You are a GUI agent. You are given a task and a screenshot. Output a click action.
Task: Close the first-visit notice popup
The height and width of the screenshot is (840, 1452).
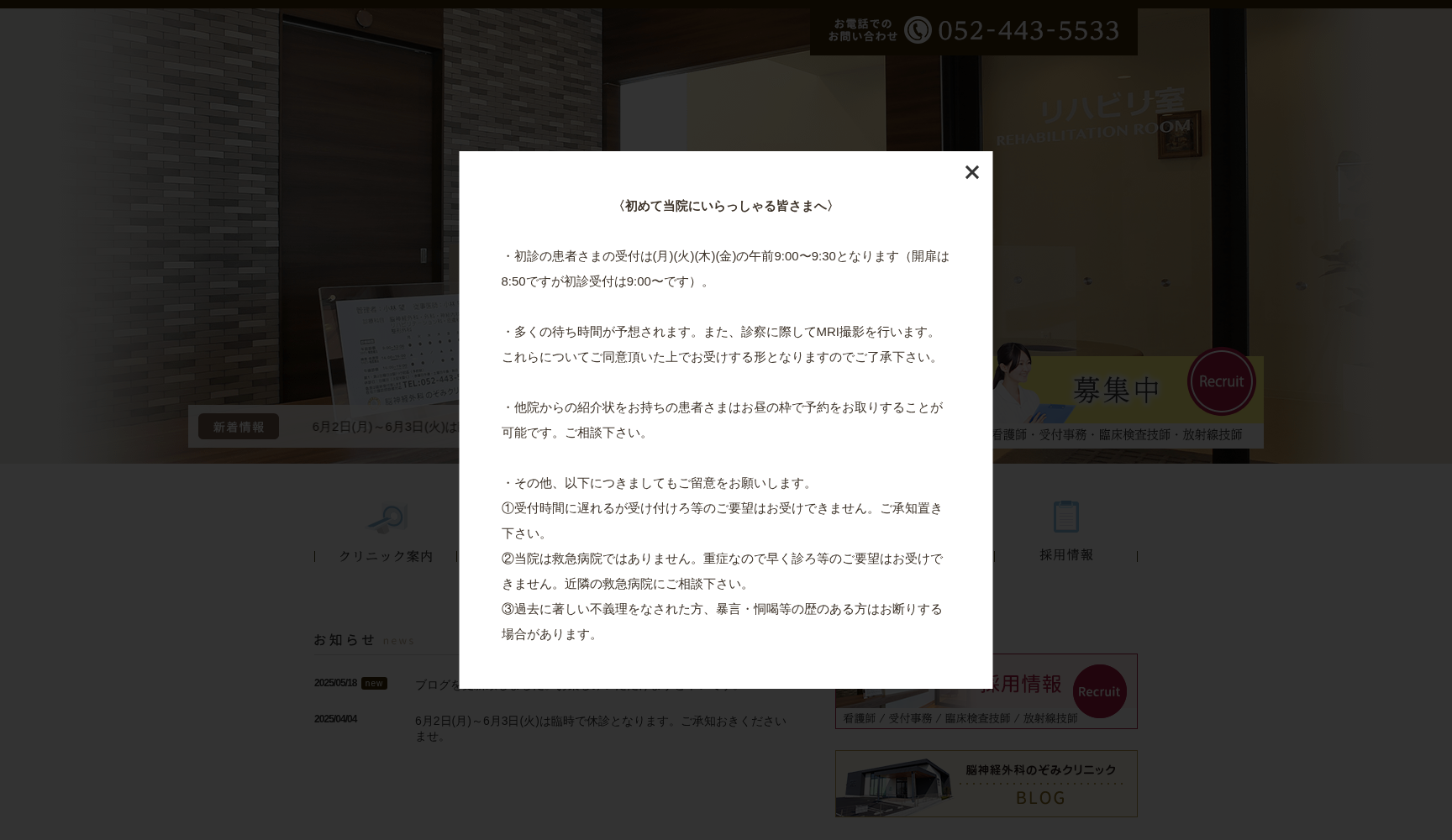(x=972, y=172)
